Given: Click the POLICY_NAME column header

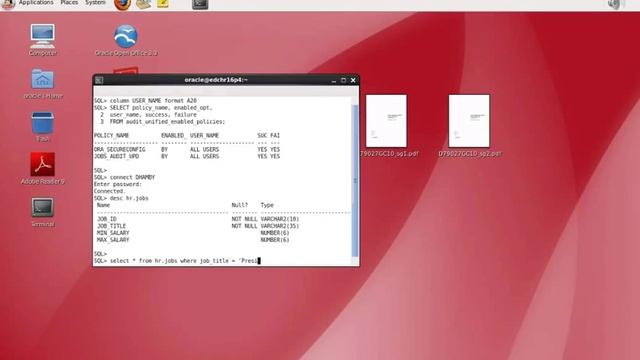Looking at the screenshot, I should click(111, 136).
